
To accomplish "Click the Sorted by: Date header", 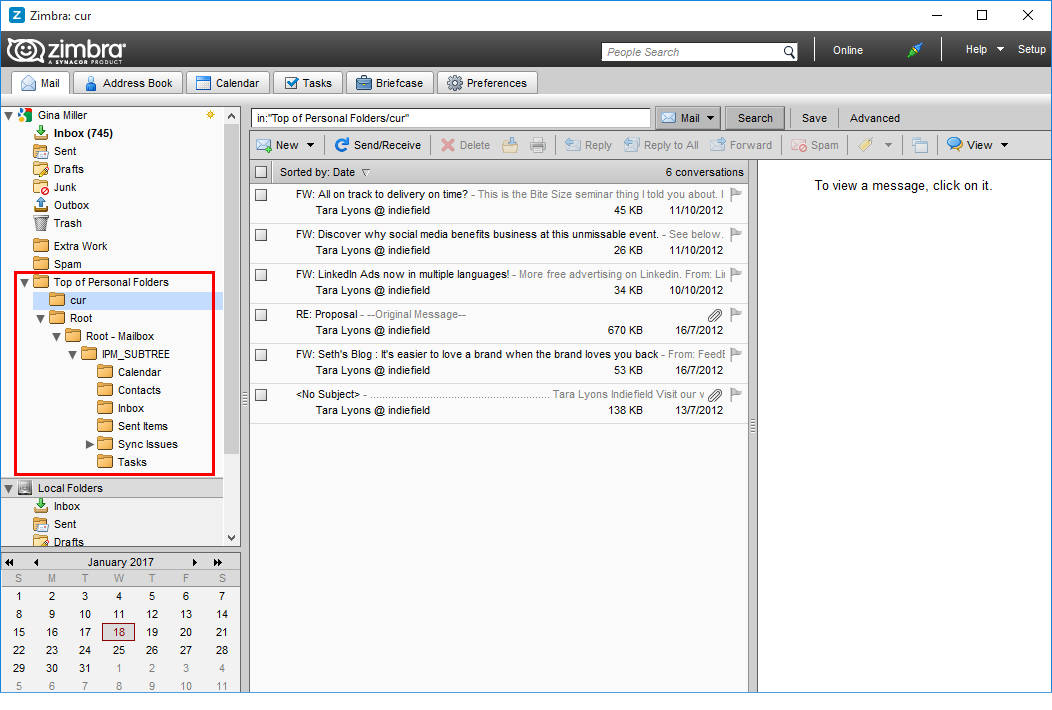I will pos(325,172).
